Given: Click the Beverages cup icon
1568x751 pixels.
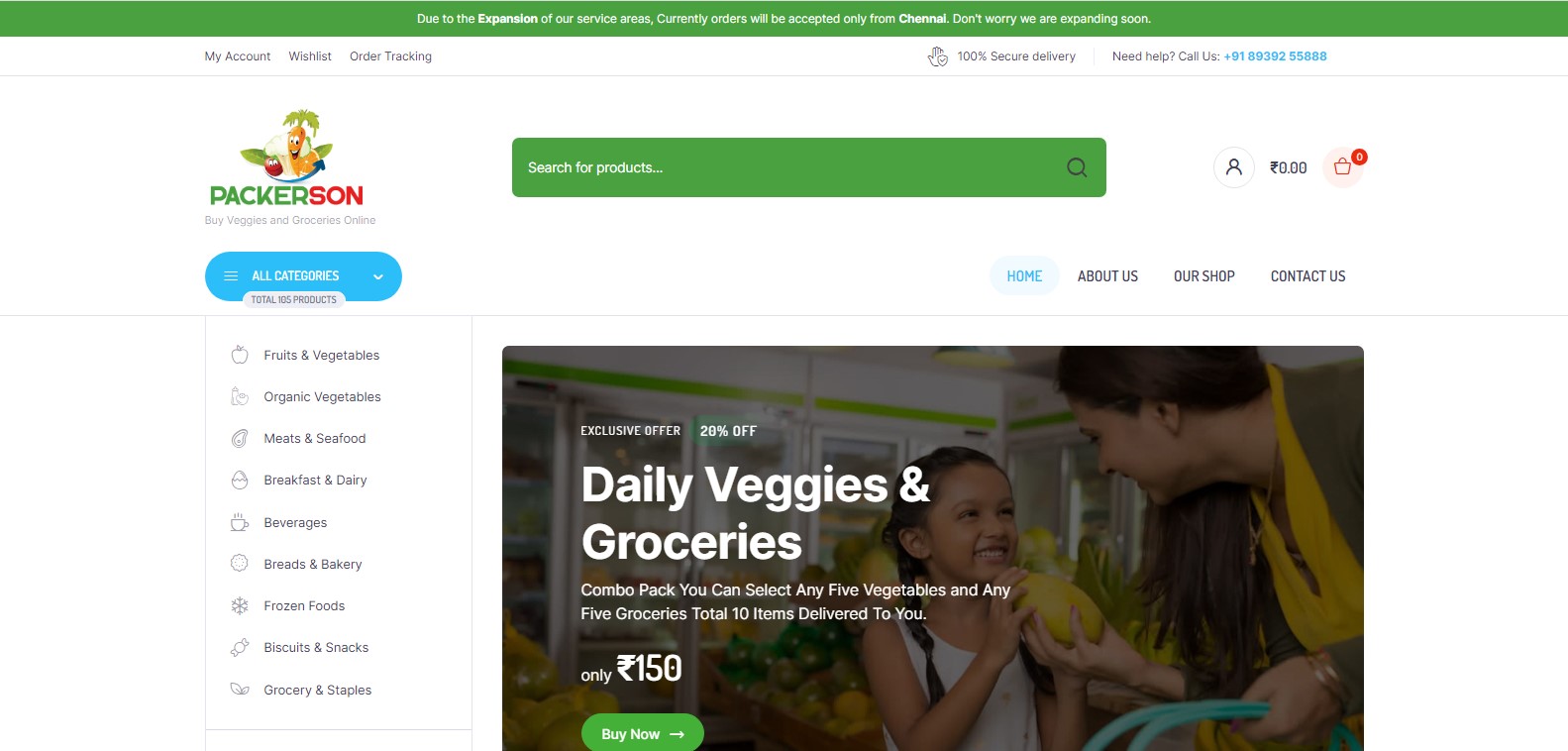Looking at the screenshot, I should pyautogui.click(x=240, y=522).
